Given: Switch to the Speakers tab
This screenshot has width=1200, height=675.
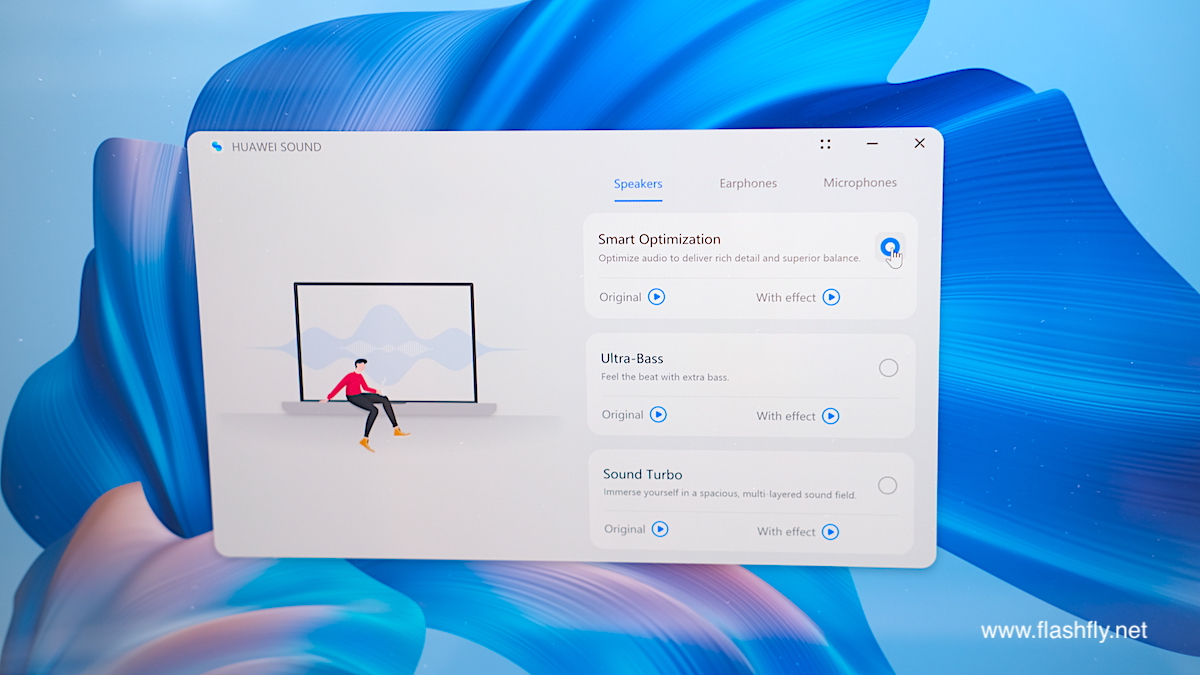Looking at the screenshot, I should pyautogui.click(x=638, y=184).
